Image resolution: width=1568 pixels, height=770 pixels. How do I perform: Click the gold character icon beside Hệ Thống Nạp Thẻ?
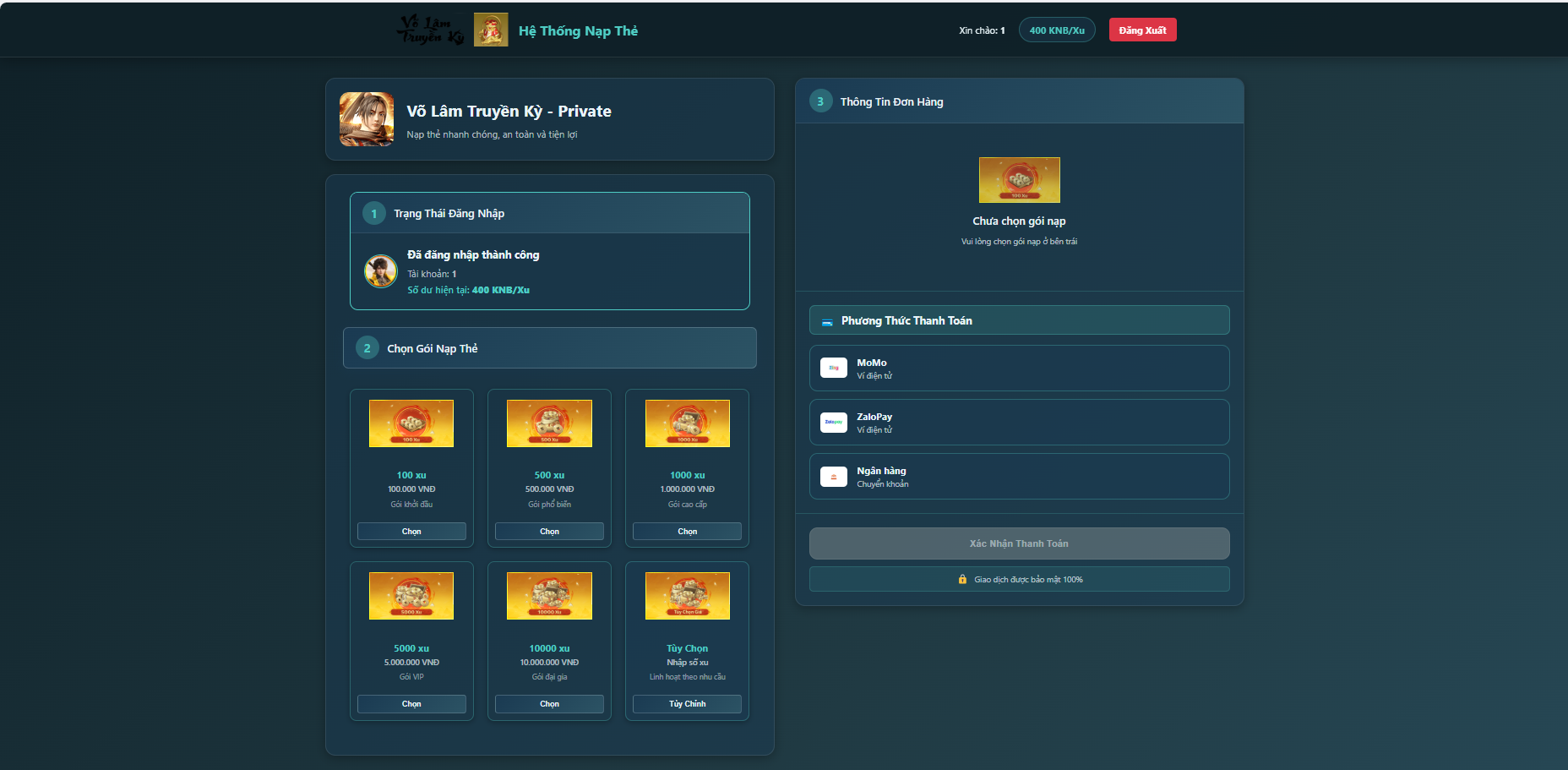(x=491, y=30)
